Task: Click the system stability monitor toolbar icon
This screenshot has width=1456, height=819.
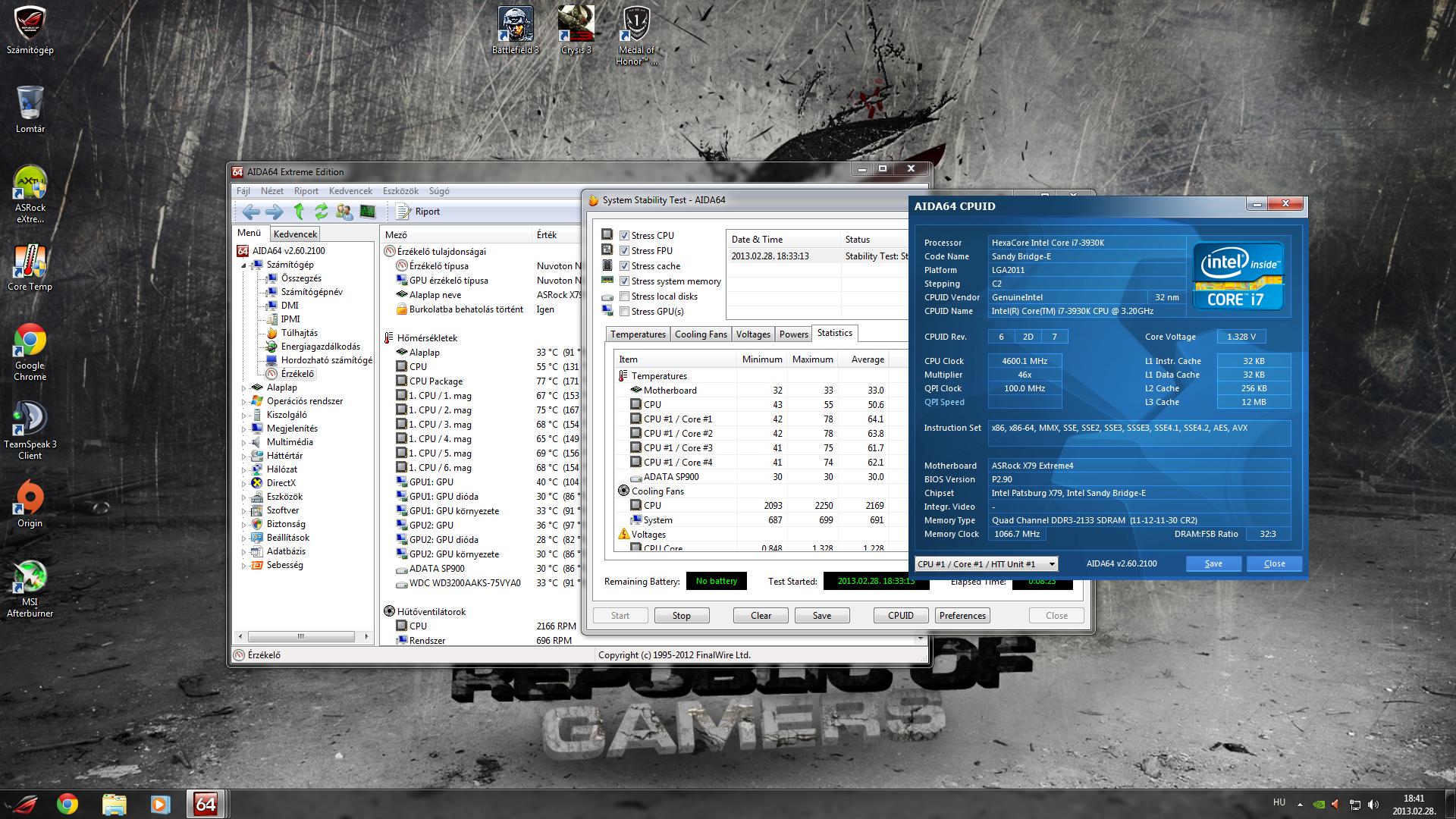Action: (368, 212)
